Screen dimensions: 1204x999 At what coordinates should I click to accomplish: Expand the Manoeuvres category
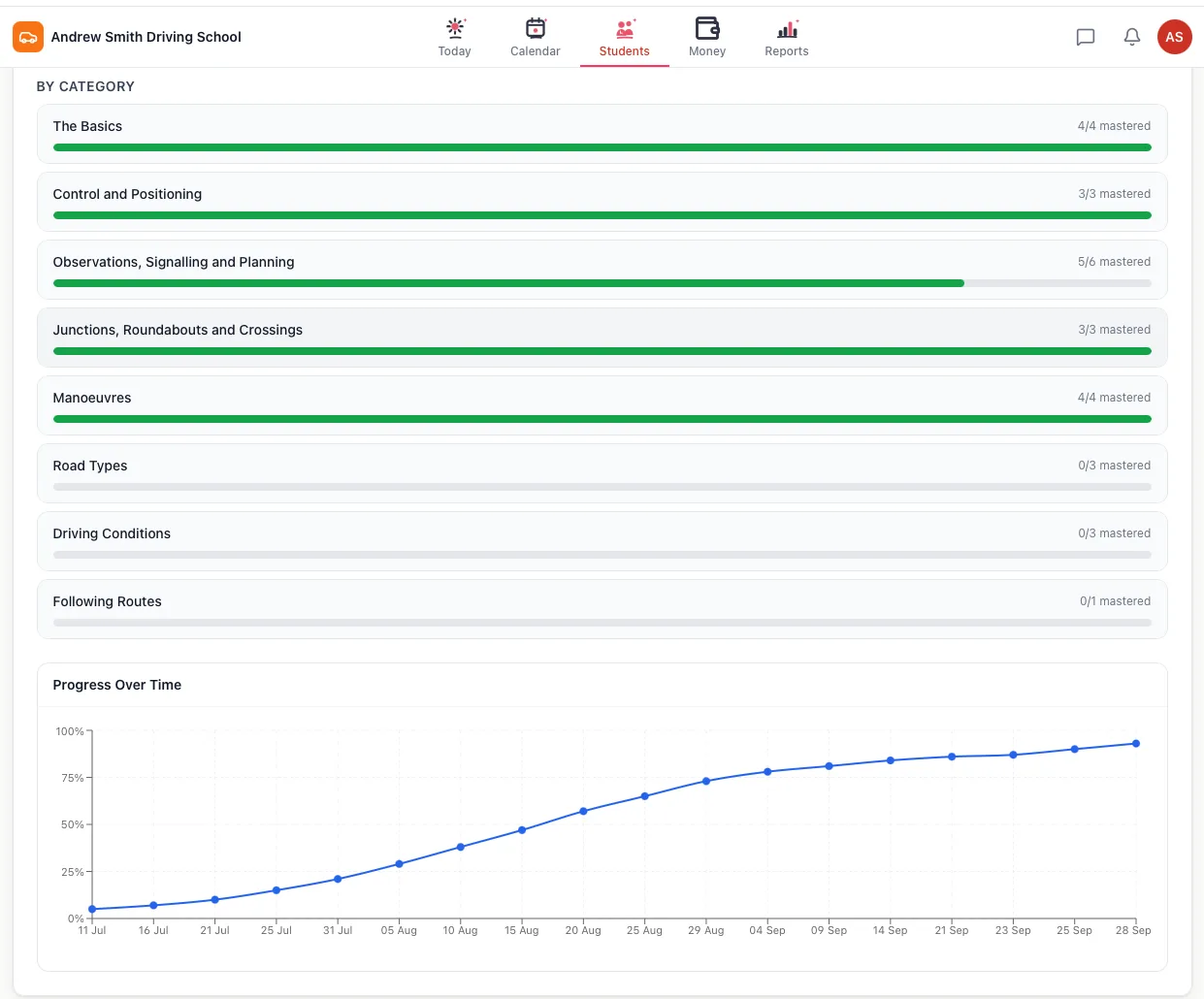[602, 405]
